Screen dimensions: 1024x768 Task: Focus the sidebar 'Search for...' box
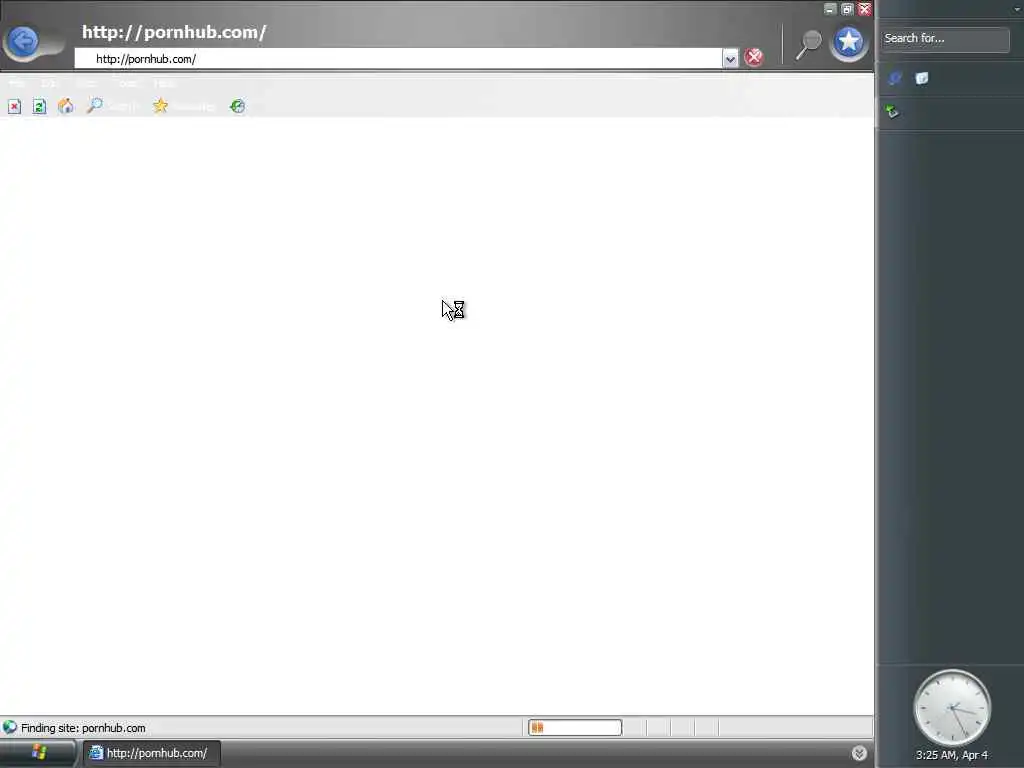click(x=945, y=39)
